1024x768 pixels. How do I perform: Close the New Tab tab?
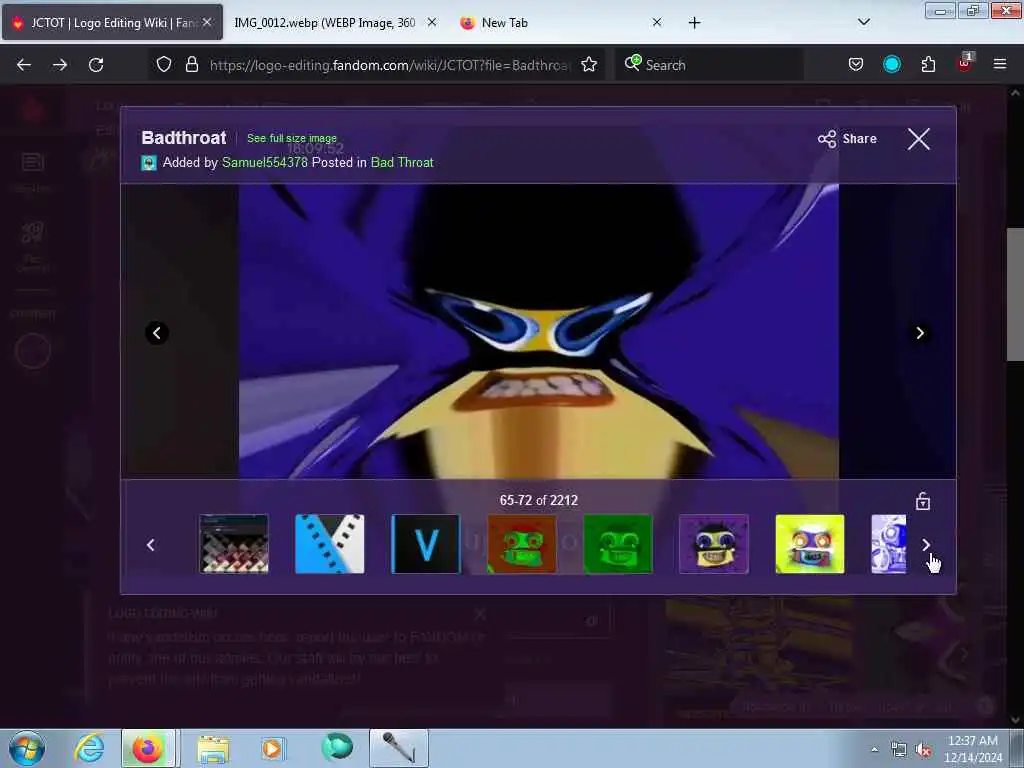pos(657,22)
